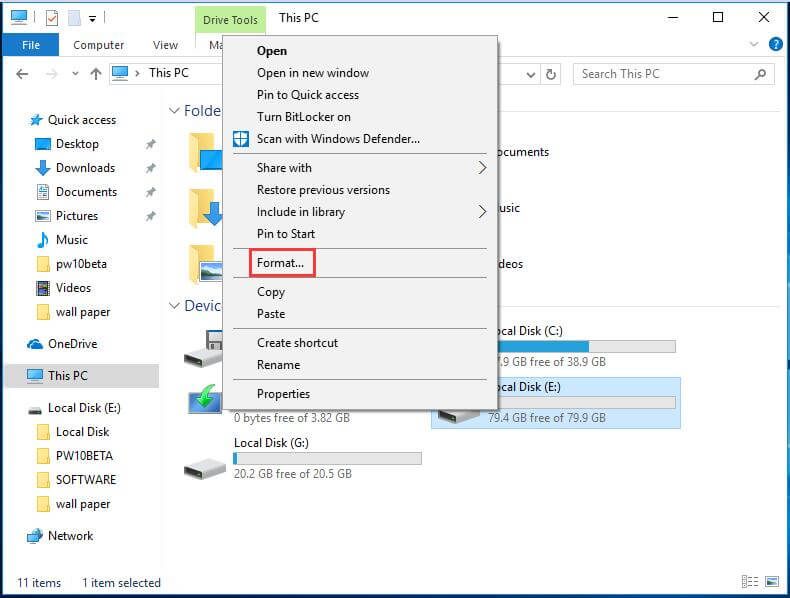Select OneDrive in the navigation pane
This screenshot has width=790, height=598.
[62, 344]
